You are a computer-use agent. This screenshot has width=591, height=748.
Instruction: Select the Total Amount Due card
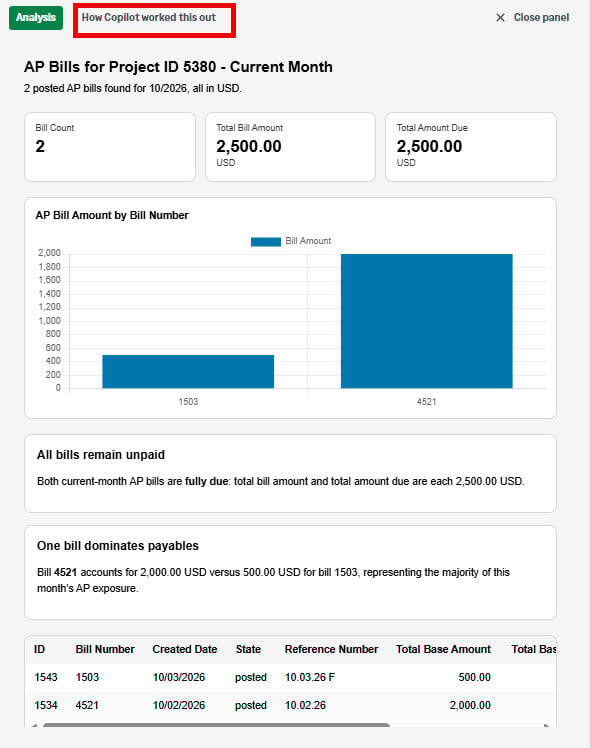click(471, 147)
